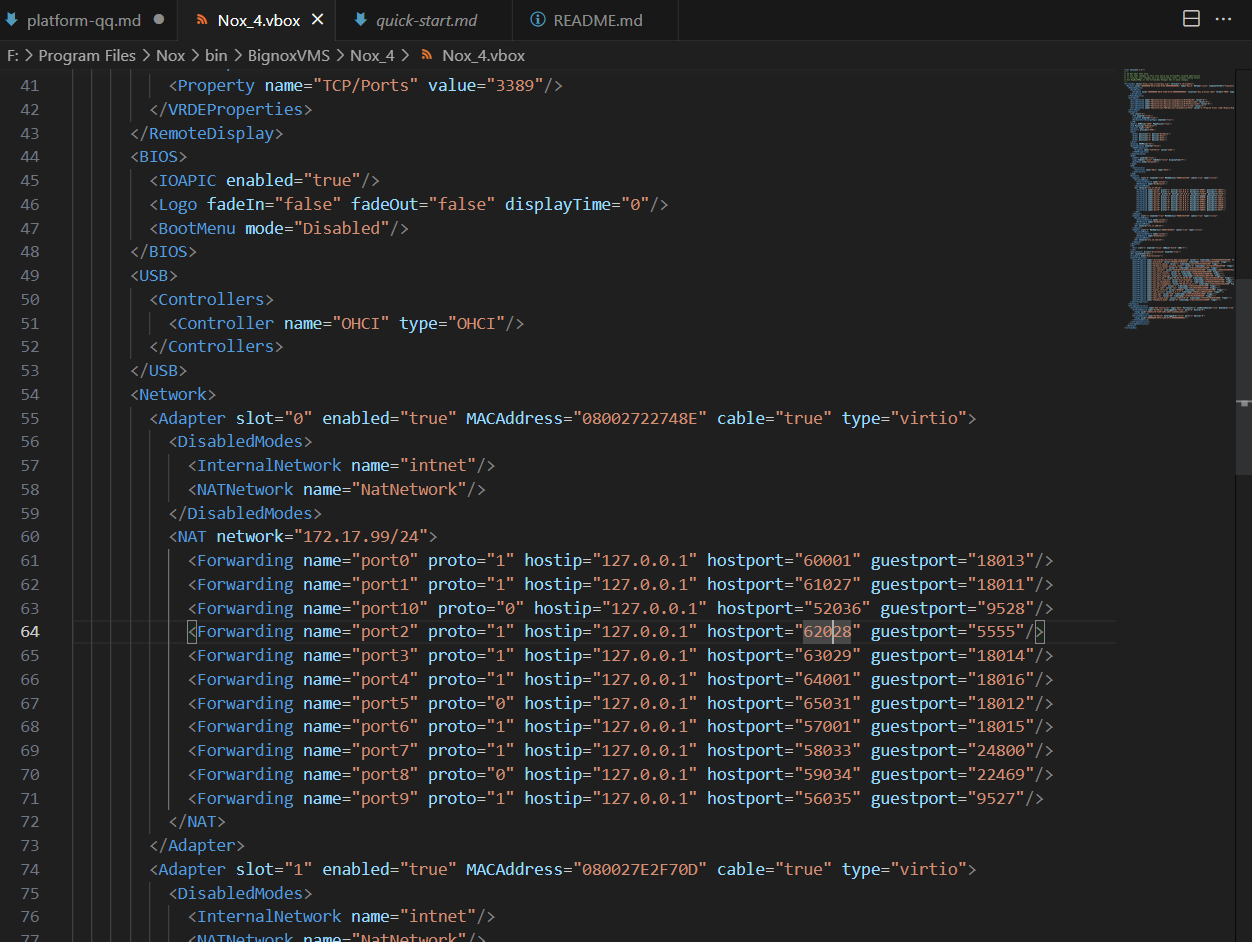
Task: Switch to the quick-start.md tab
Action: (427, 20)
